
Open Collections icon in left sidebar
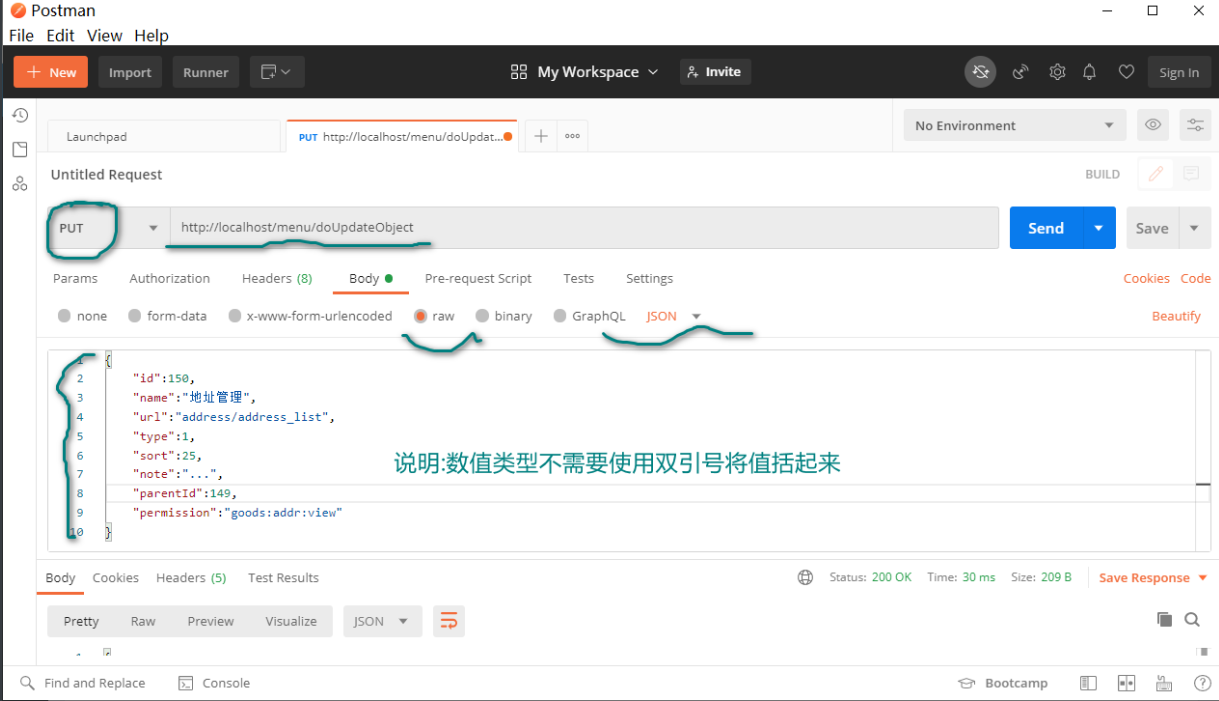coord(19,150)
